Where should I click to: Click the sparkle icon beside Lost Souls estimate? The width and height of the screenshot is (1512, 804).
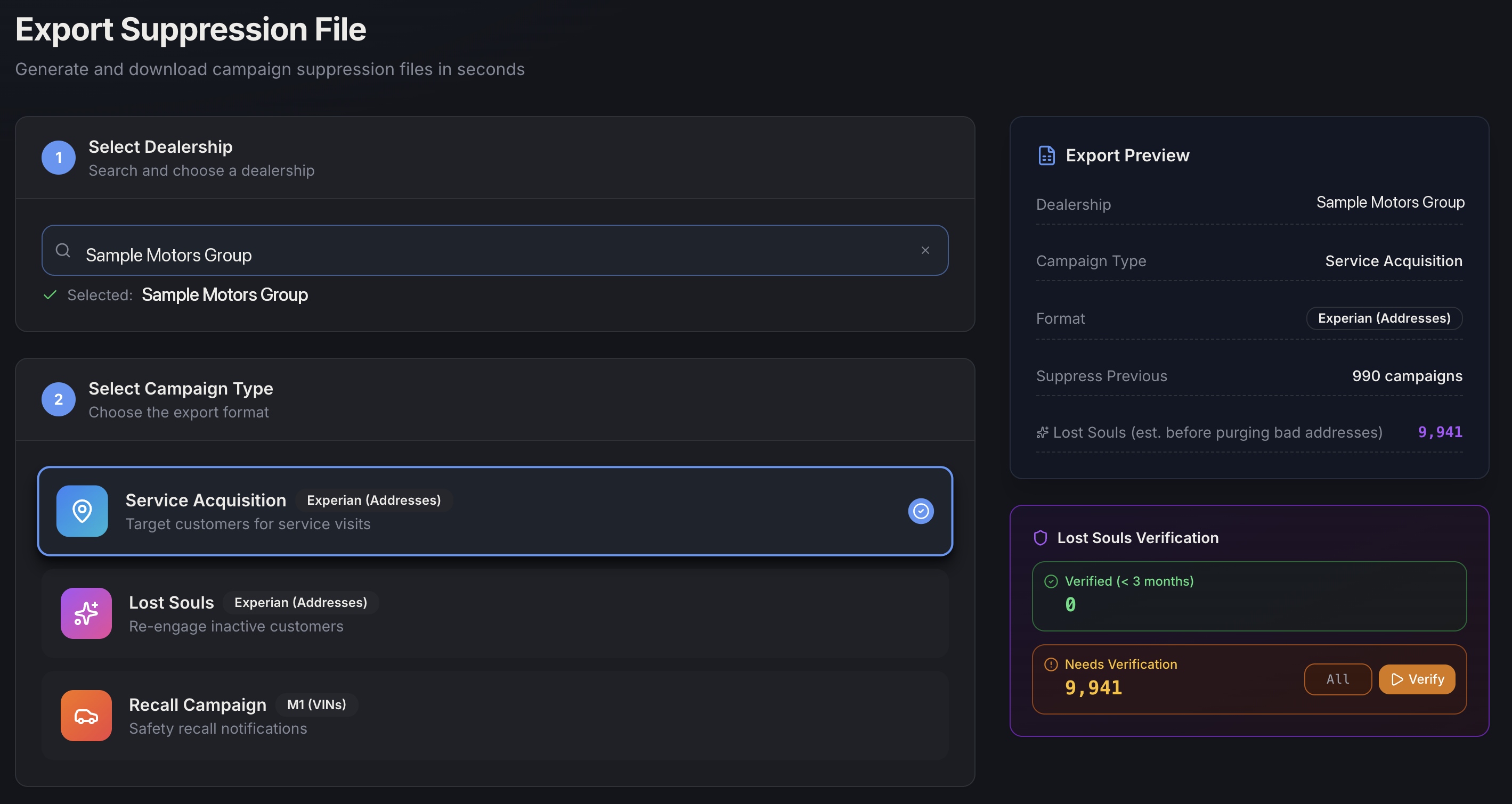[x=1043, y=433]
